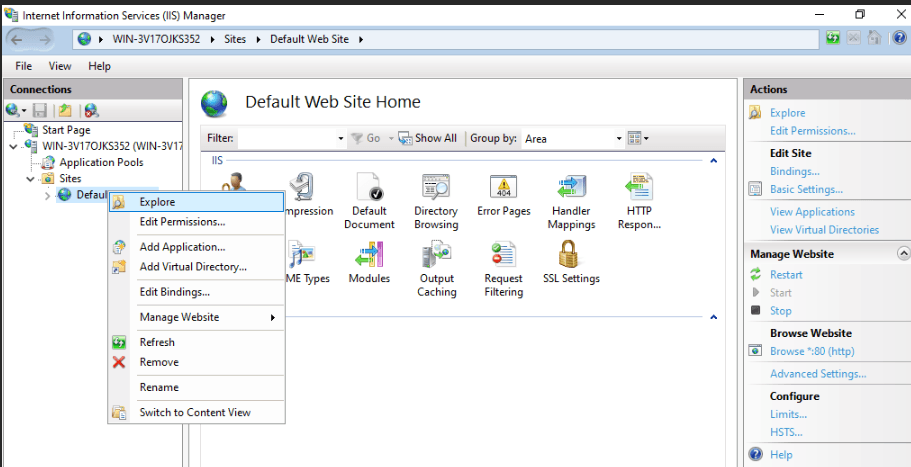
Task: Click the green Refresh page icon beside address bar
Action: pyautogui.click(x=833, y=38)
